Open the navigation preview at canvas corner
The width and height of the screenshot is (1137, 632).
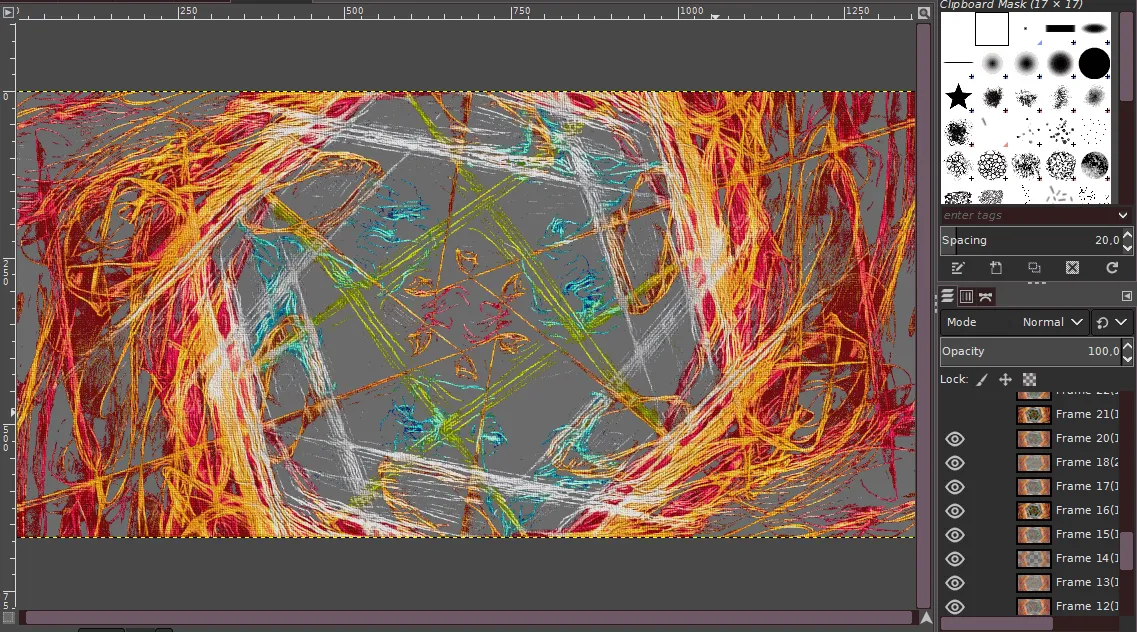click(926, 618)
